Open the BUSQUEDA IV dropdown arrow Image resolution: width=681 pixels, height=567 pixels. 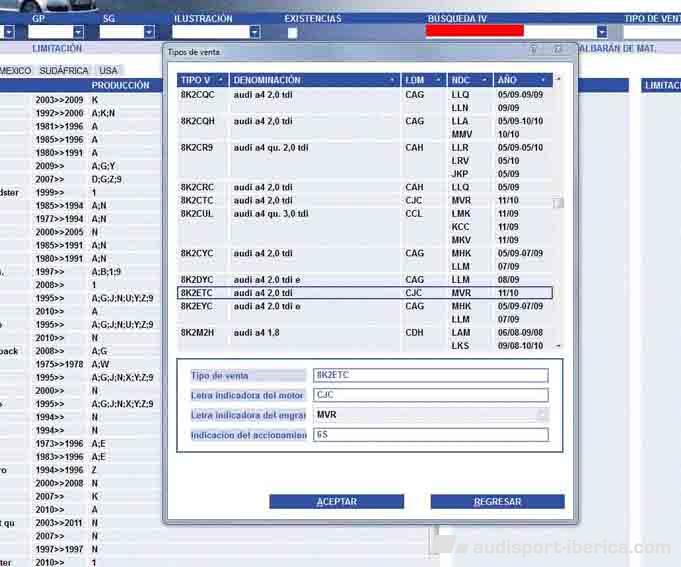pos(602,32)
